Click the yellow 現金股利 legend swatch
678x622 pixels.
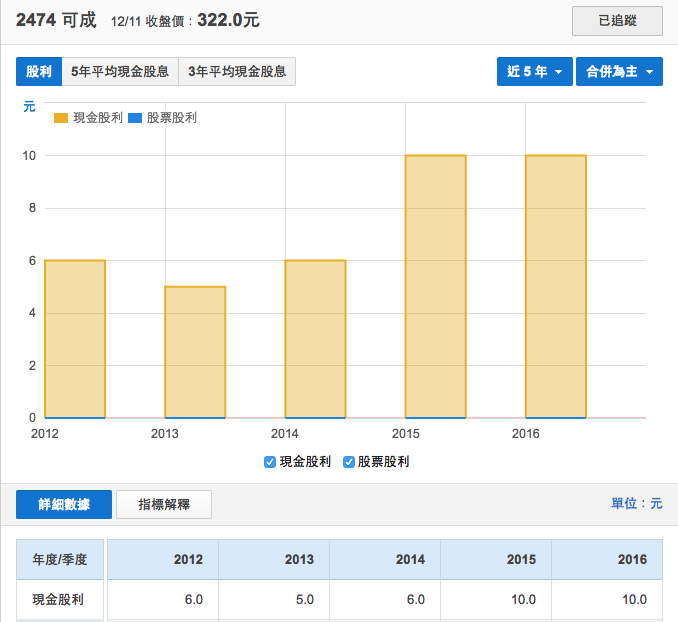[x=61, y=118]
